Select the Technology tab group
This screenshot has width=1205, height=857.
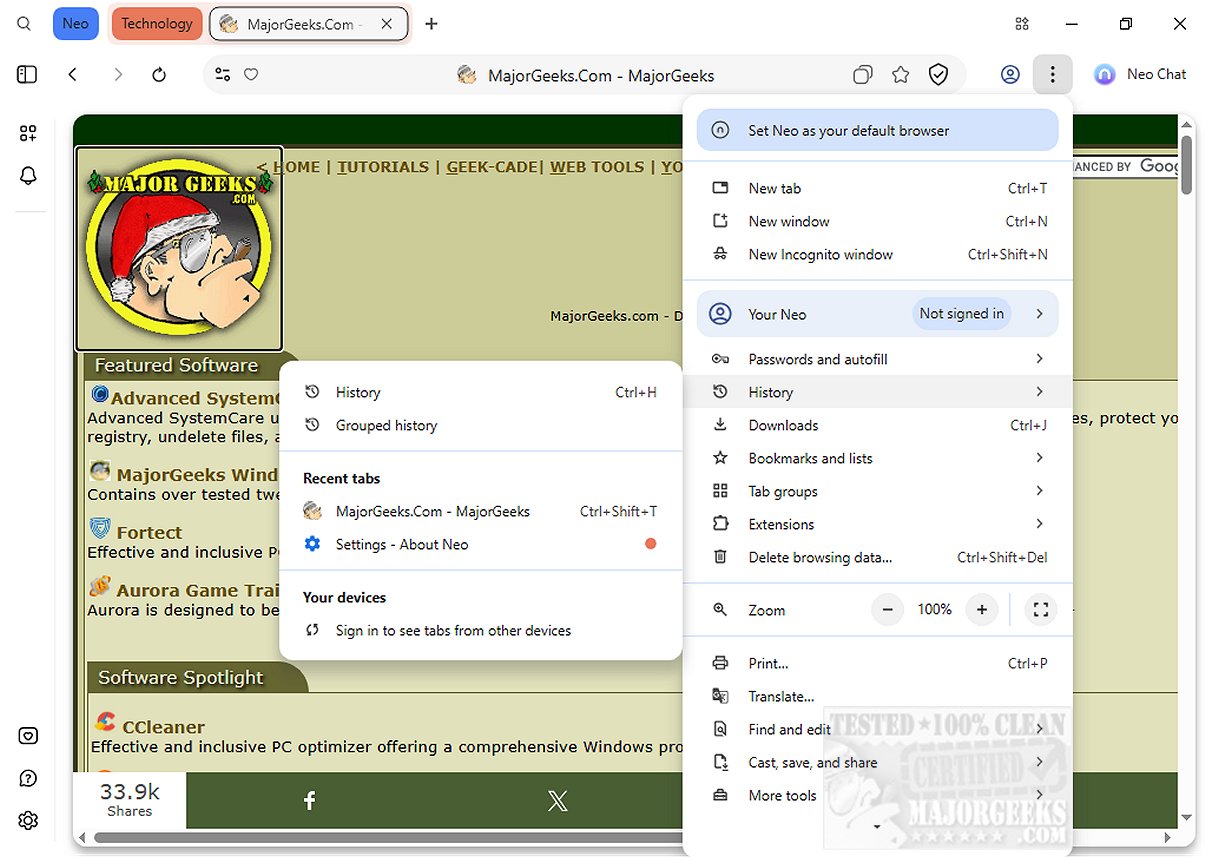click(157, 23)
